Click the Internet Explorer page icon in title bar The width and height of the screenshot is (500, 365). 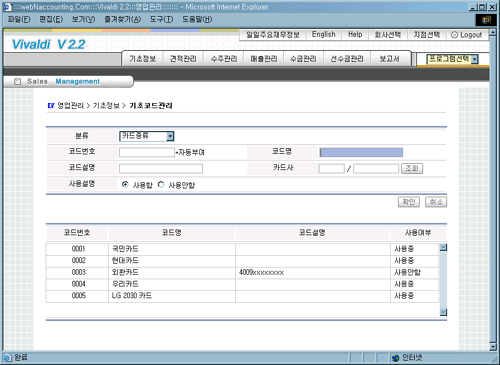point(7,7)
